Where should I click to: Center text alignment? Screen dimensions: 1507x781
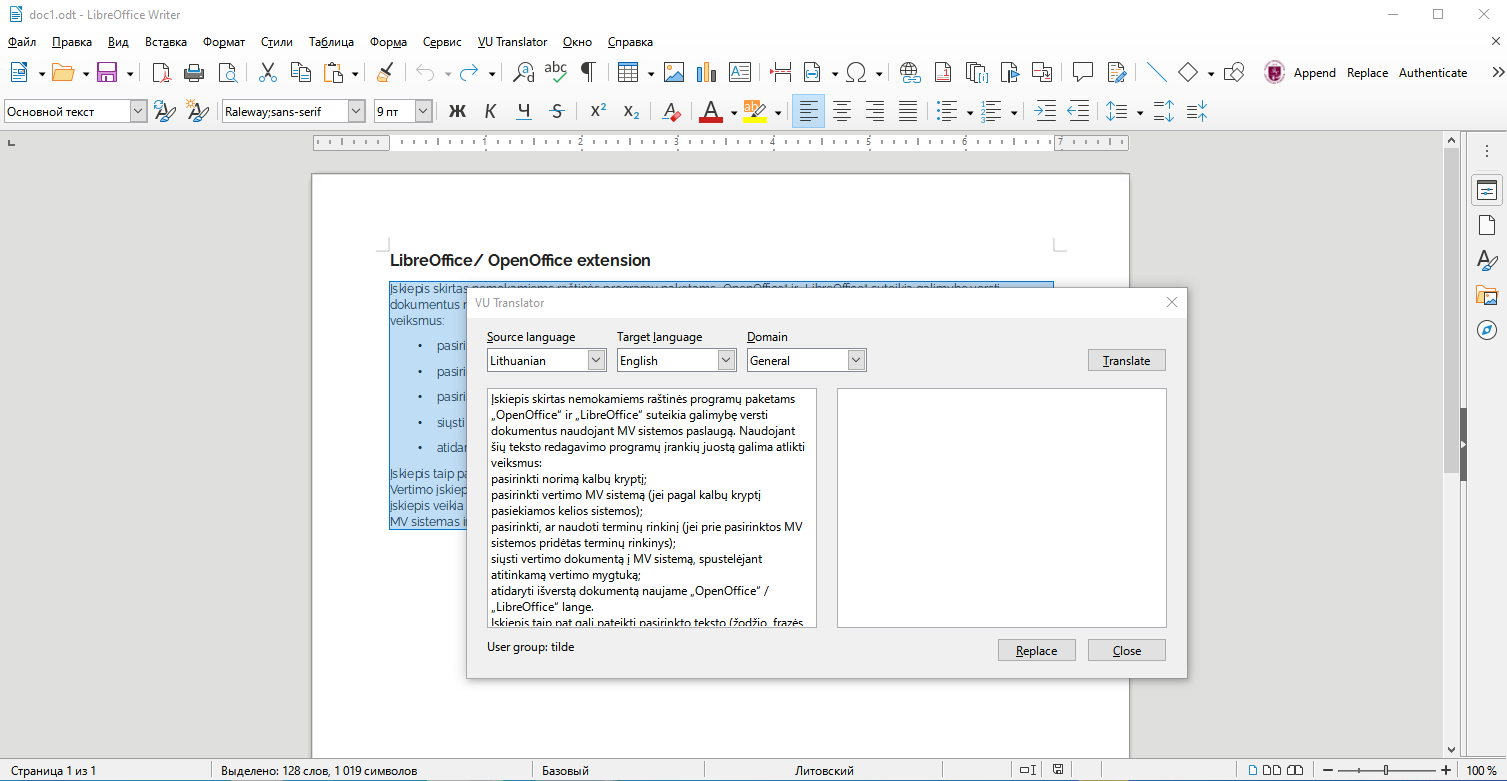pos(842,111)
